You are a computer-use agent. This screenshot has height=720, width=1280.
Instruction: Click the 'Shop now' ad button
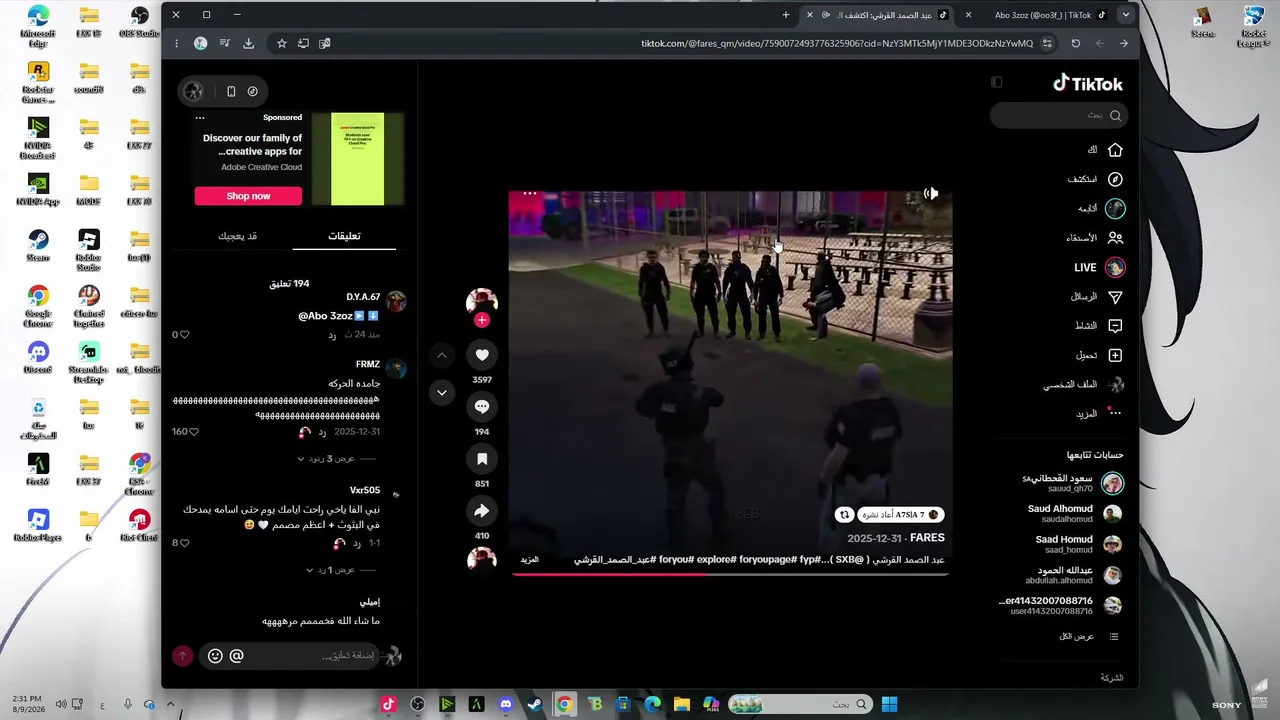[x=248, y=196]
